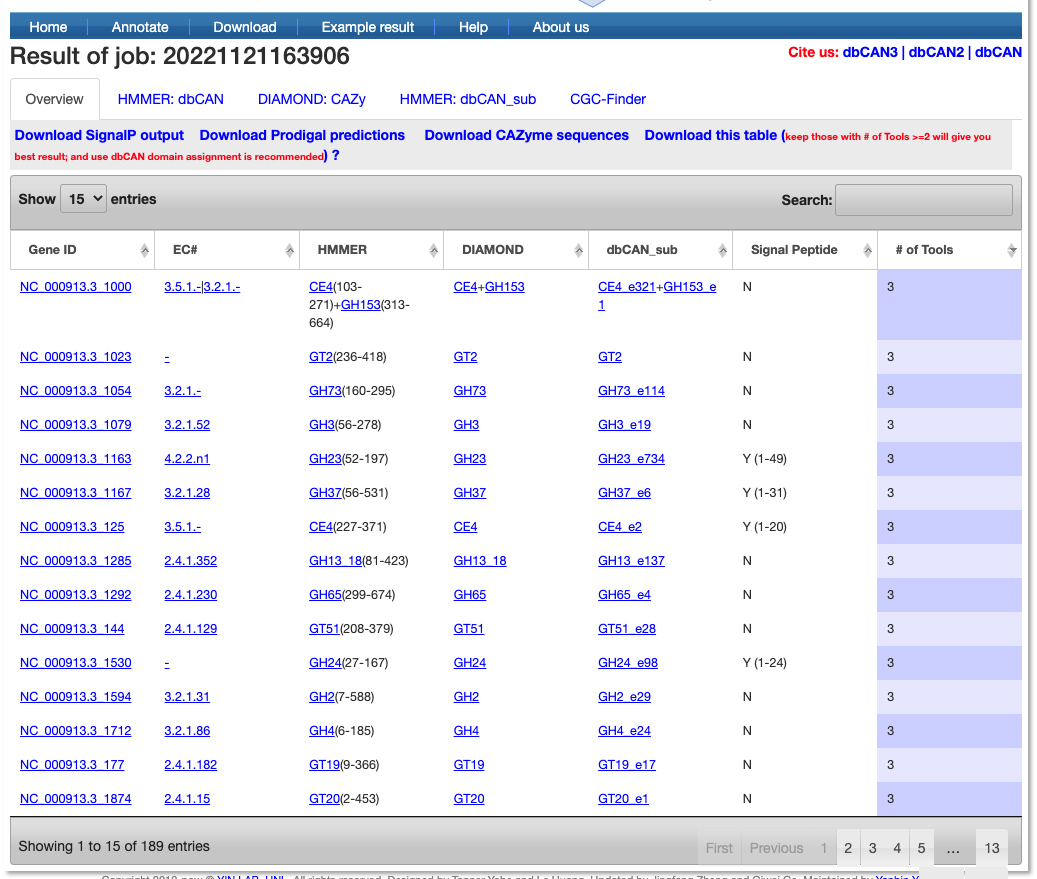Click Download SignalP output link
The height and width of the screenshot is (879, 1037).
[x=99, y=135]
